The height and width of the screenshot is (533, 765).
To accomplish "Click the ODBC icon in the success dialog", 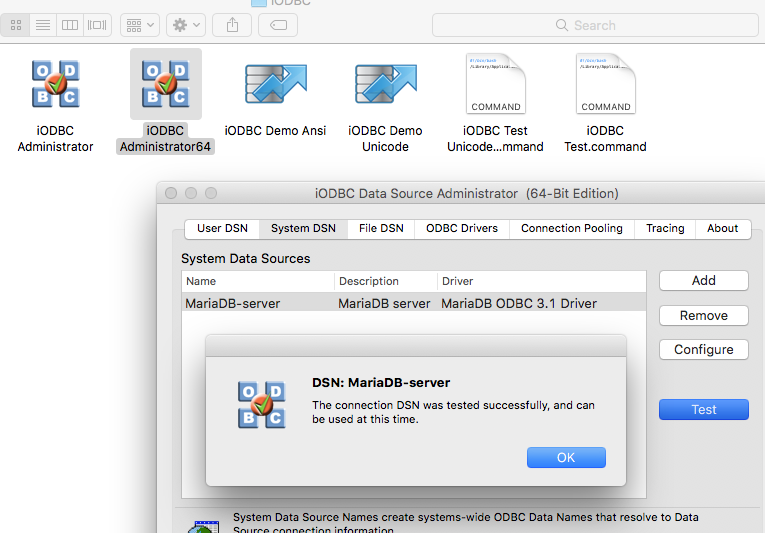I will coord(262,405).
